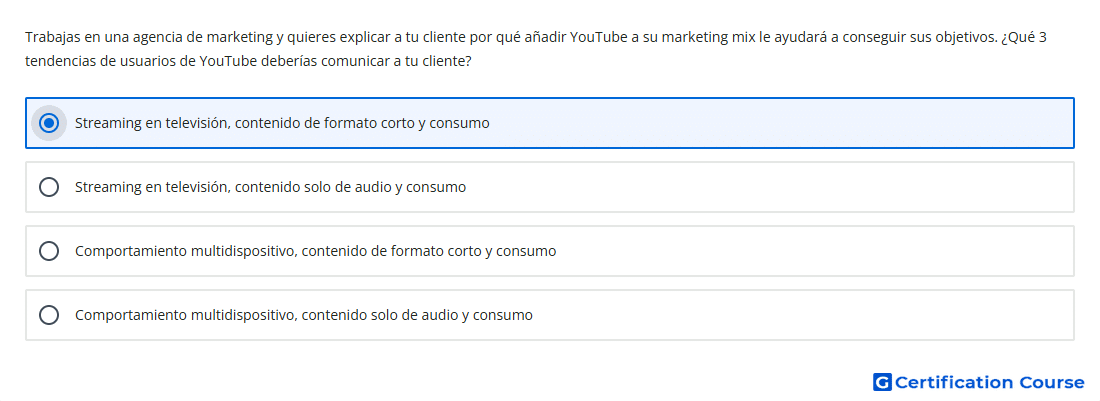Click label 'Comportamiento multidispositivo, contenido solo de audio y consumo'
This screenshot has width=1100, height=401.
[x=304, y=315]
